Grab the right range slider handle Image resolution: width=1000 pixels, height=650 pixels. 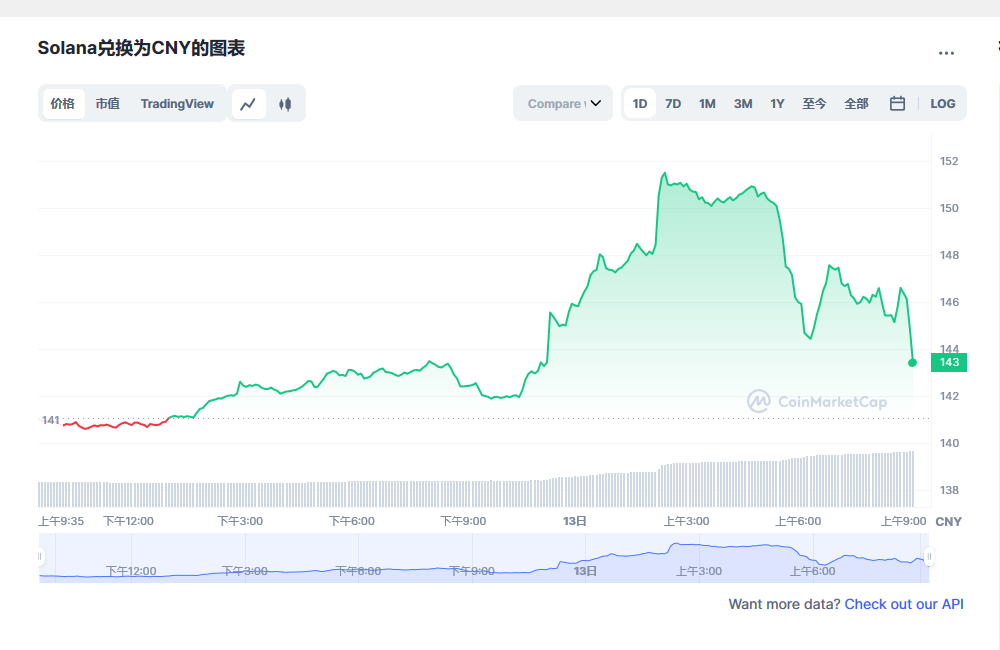[929, 556]
